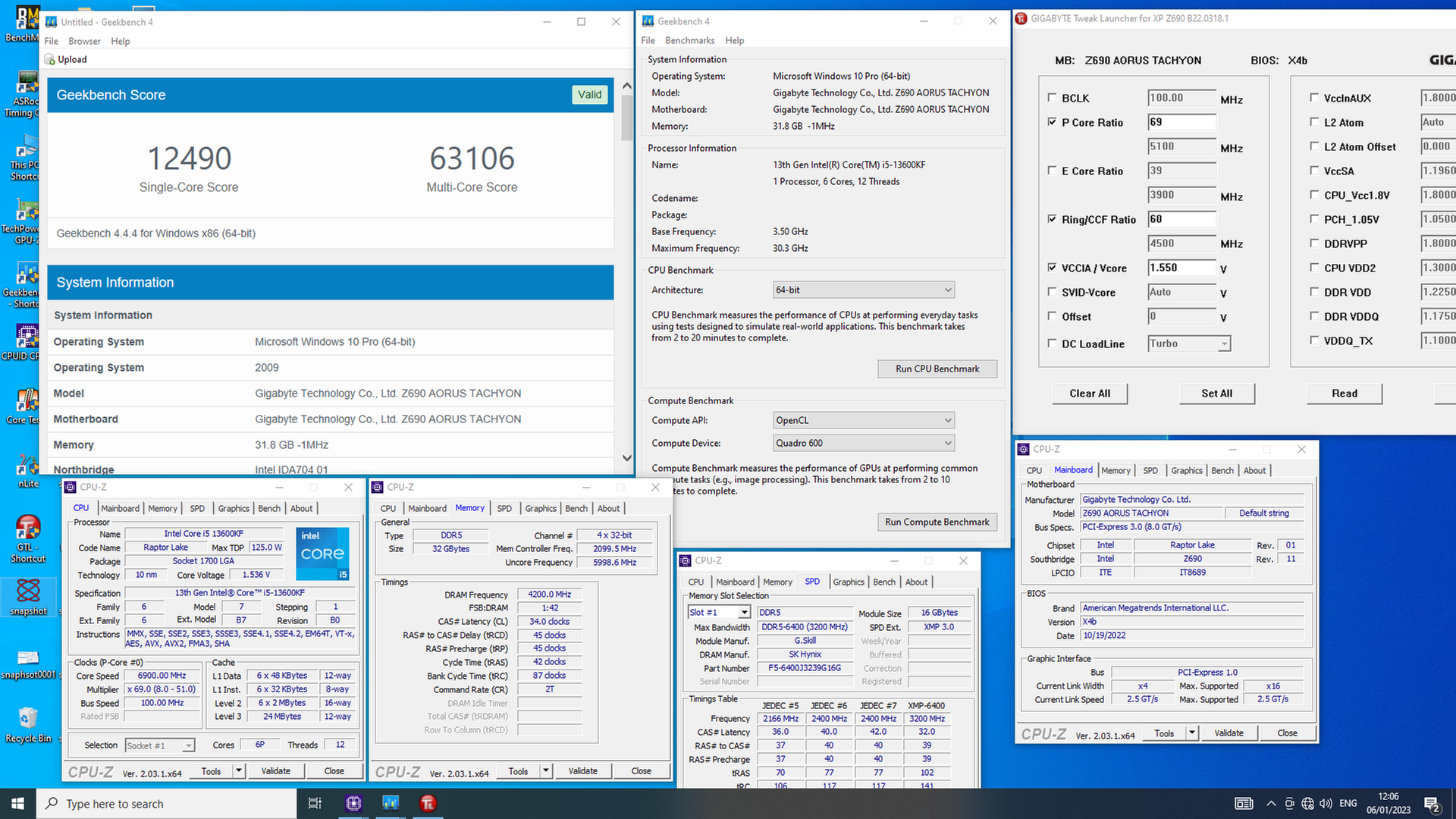This screenshot has height=819, width=1456.
Task: Enable the E Core Ratio checkbox
Action: (x=1052, y=171)
